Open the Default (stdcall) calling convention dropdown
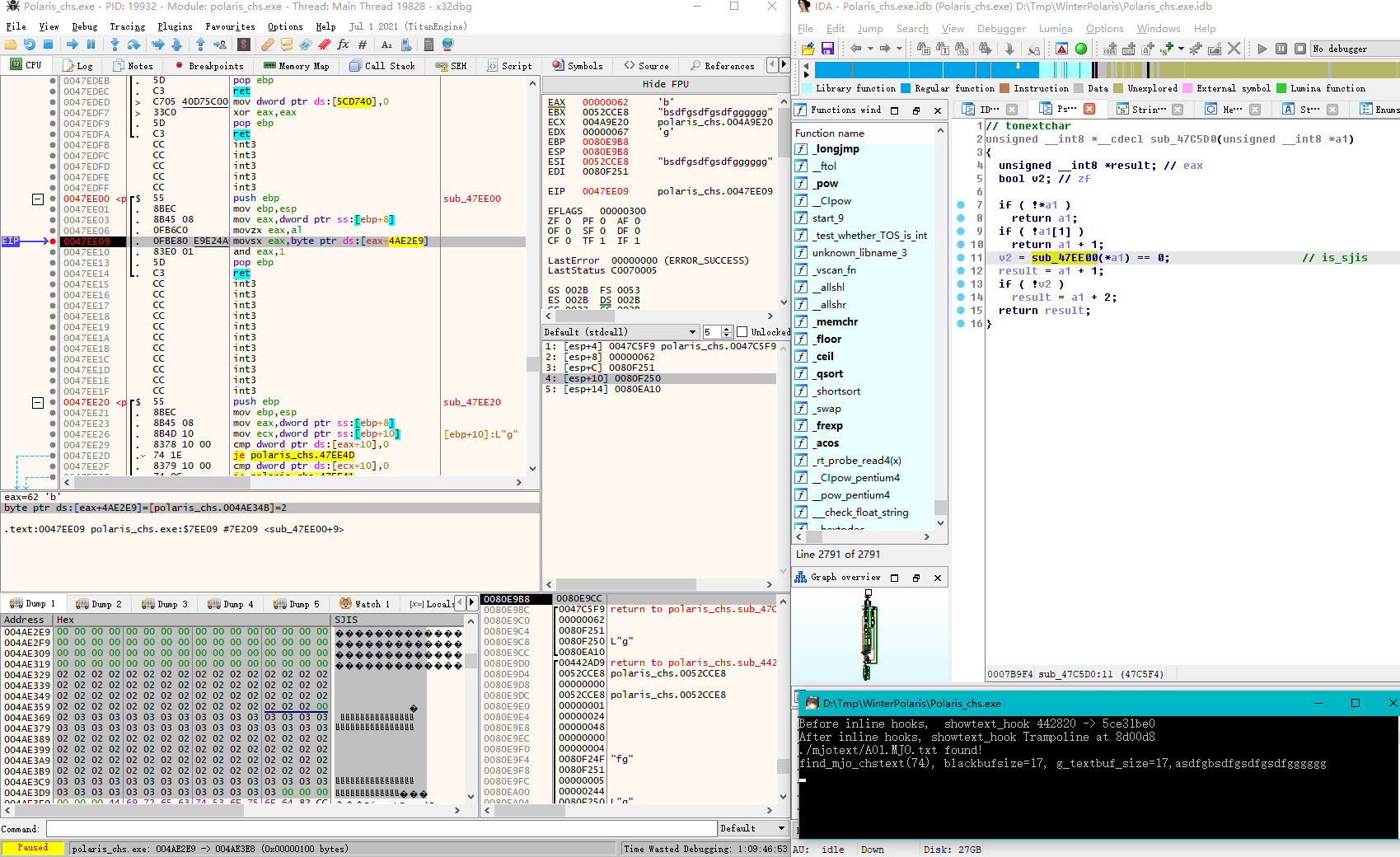Screen dimensions: 1400x857 tap(620, 332)
